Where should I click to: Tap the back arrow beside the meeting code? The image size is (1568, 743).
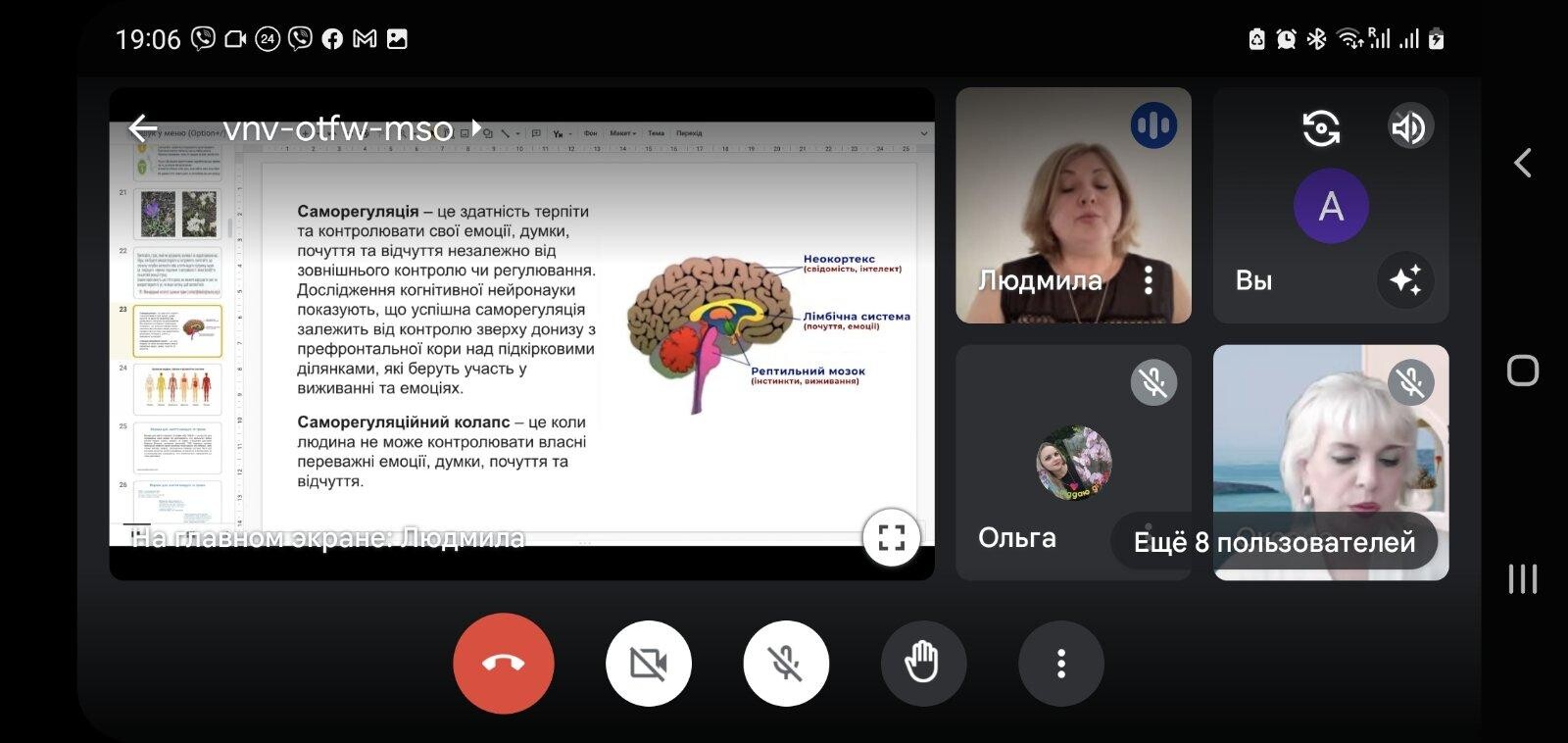[x=143, y=127]
